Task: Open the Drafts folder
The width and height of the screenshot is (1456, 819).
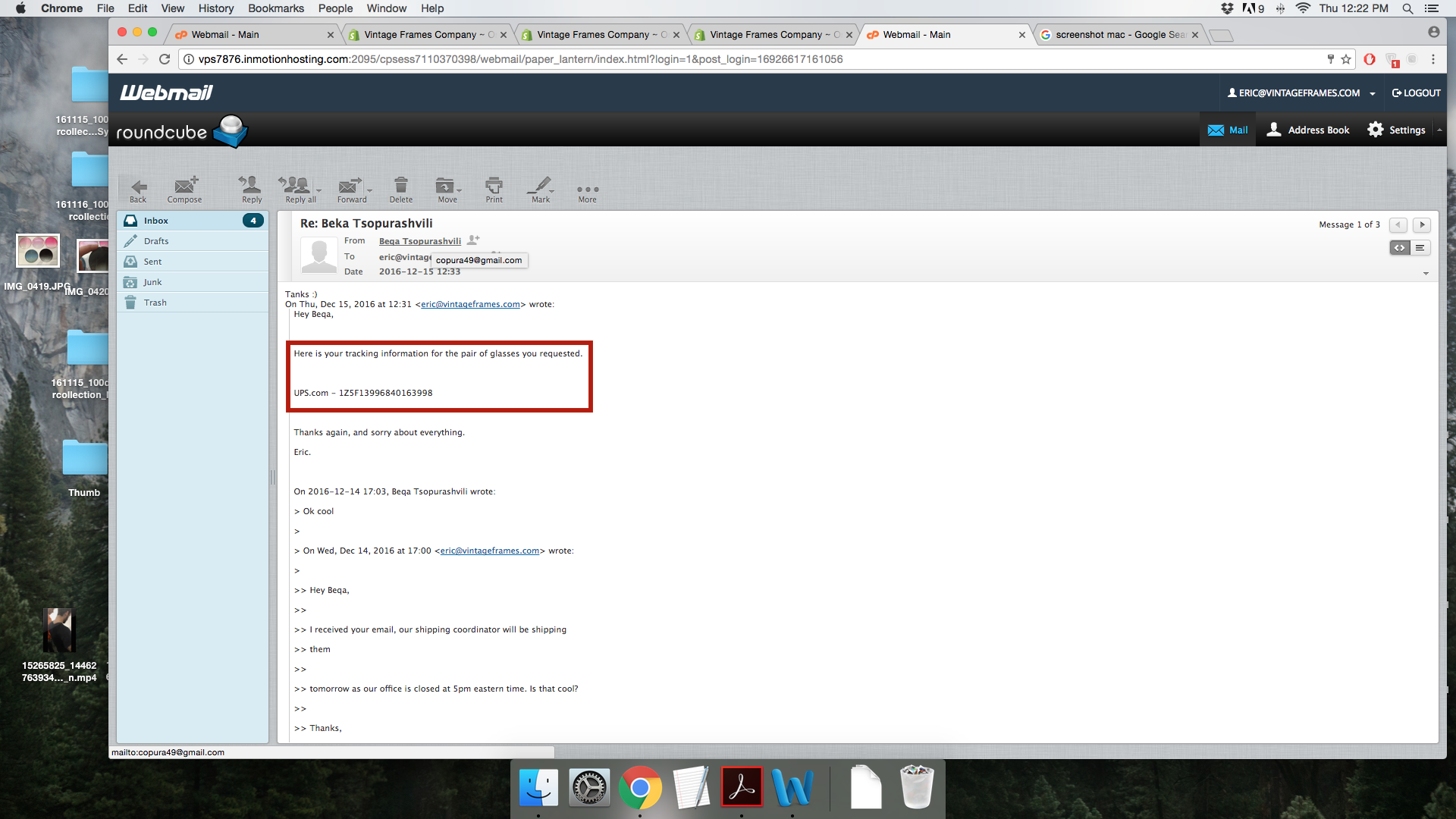Action: click(x=193, y=241)
